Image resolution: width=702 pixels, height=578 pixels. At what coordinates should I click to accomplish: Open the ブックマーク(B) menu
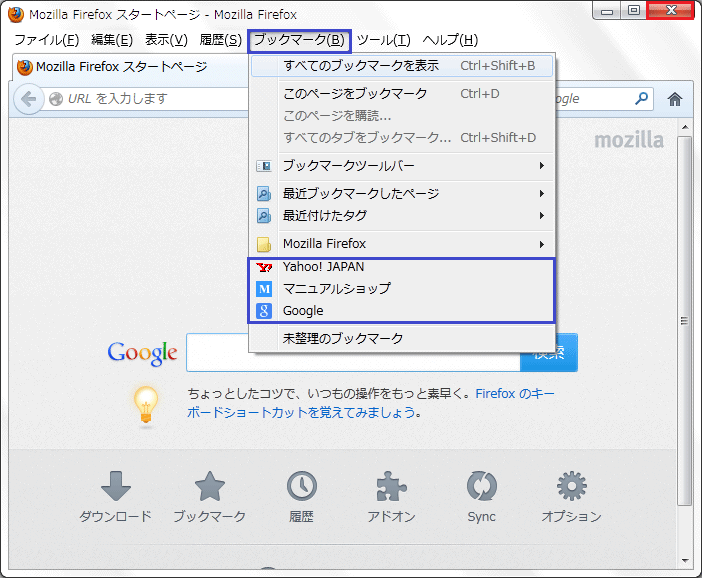click(300, 41)
